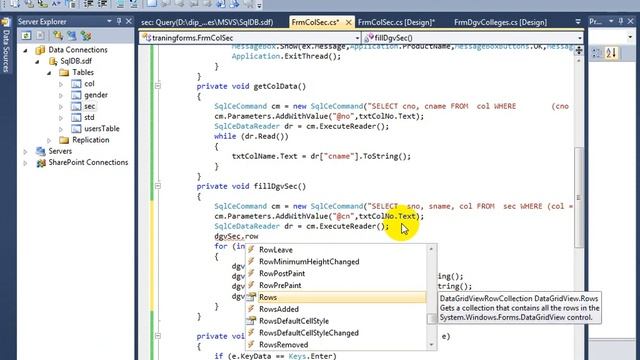The width and height of the screenshot is (640, 360).
Task: Collapse the SqlDB.sdf database node
Action: pyautogui.click(x=37, y=62)
